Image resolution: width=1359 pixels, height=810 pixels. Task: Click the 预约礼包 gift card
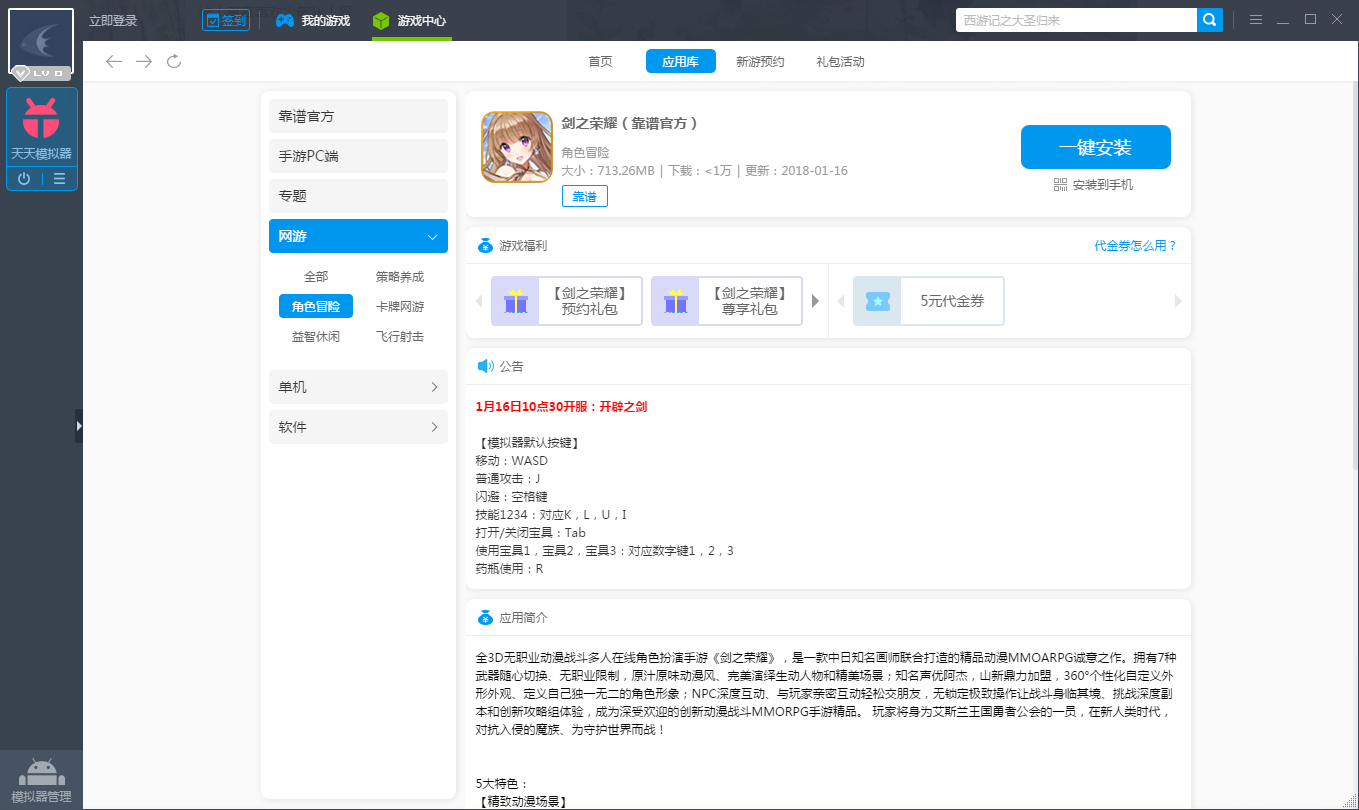click(566, 301)
